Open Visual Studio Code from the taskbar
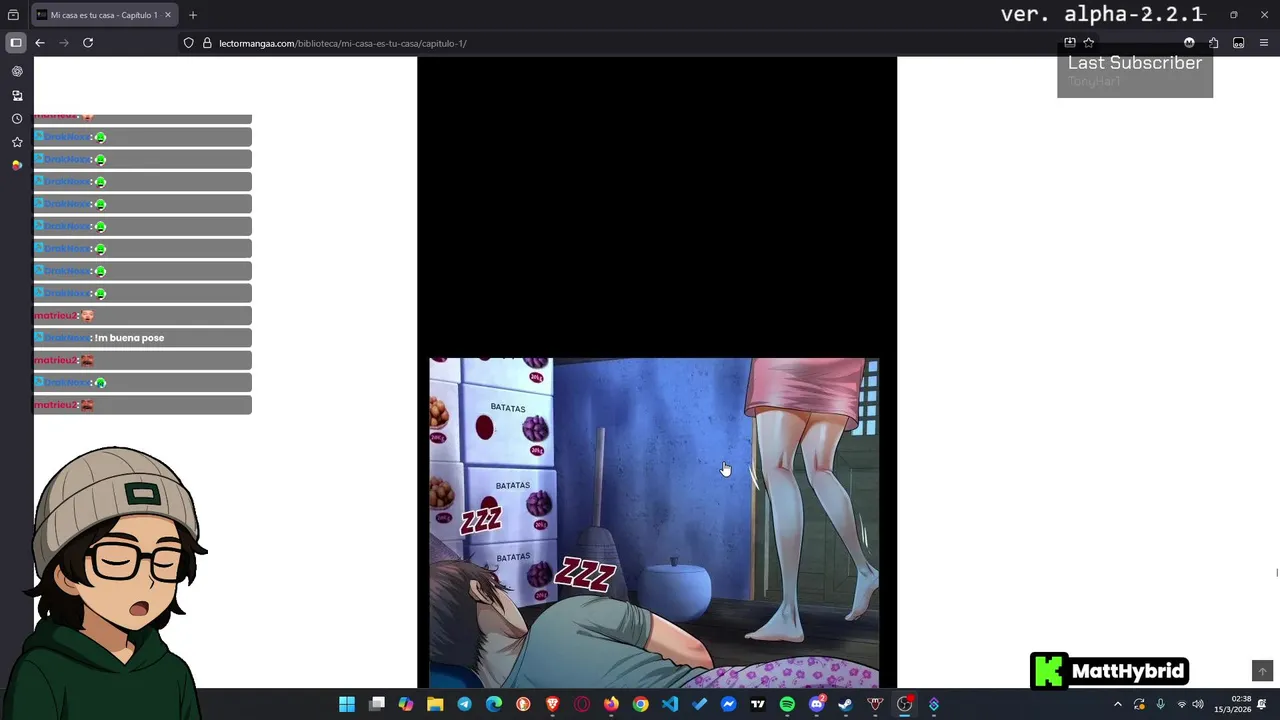 [670, 704]
